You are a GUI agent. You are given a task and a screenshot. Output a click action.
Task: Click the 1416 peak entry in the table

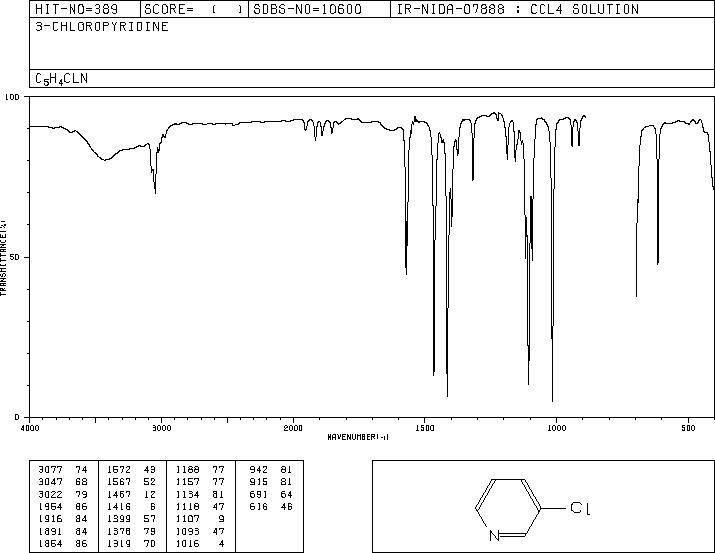click(x=131, y=506)
